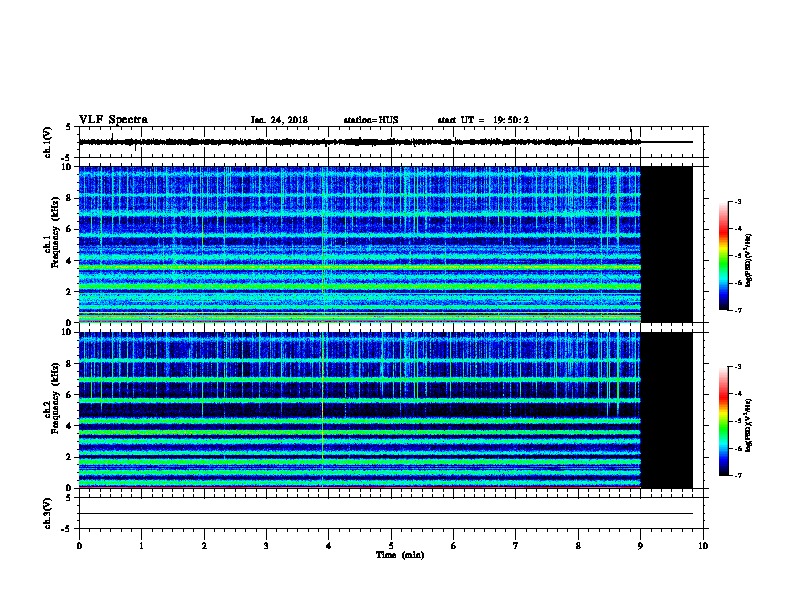Click the ch.2 color bar log(PSD) label
This screenshot has width=792, height=612.
click(749, 425)
